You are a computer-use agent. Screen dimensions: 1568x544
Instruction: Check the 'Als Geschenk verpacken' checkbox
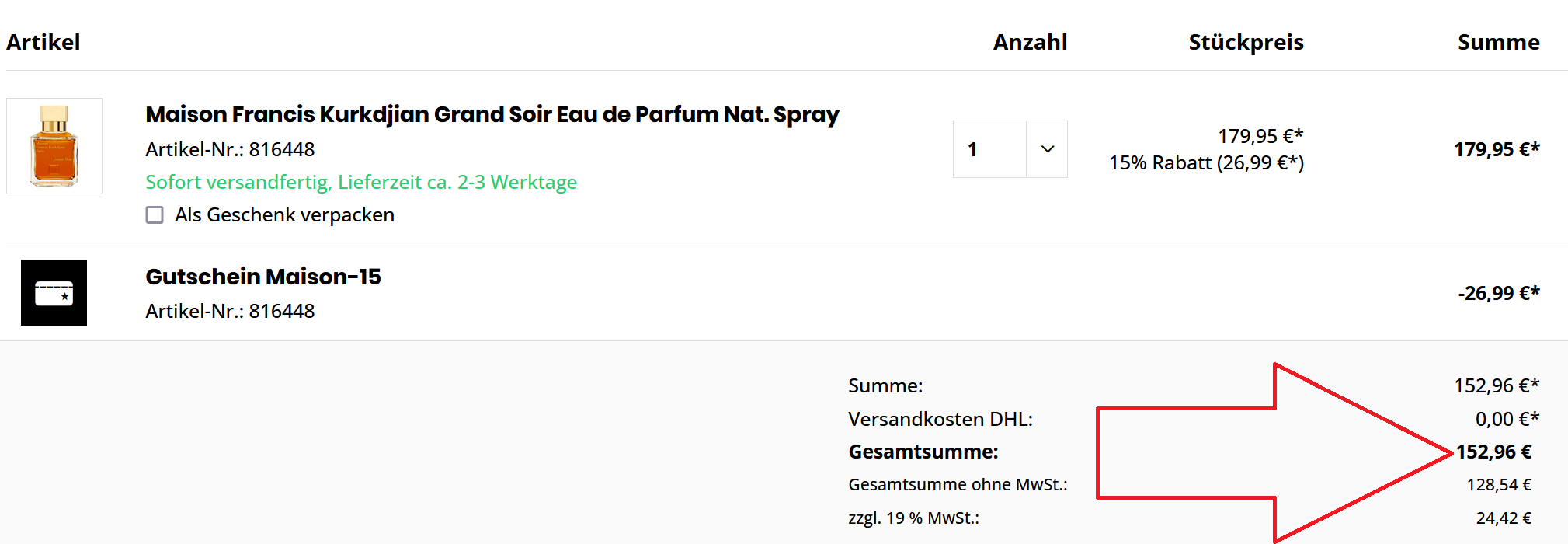pos(155,214)
